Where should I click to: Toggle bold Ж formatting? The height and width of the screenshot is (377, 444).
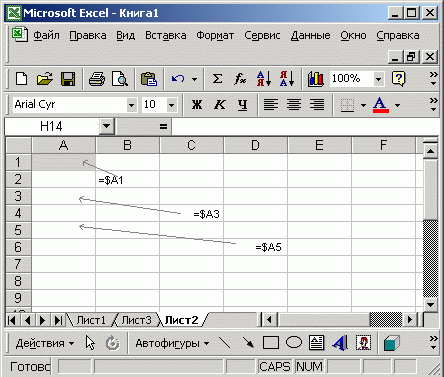197,105
